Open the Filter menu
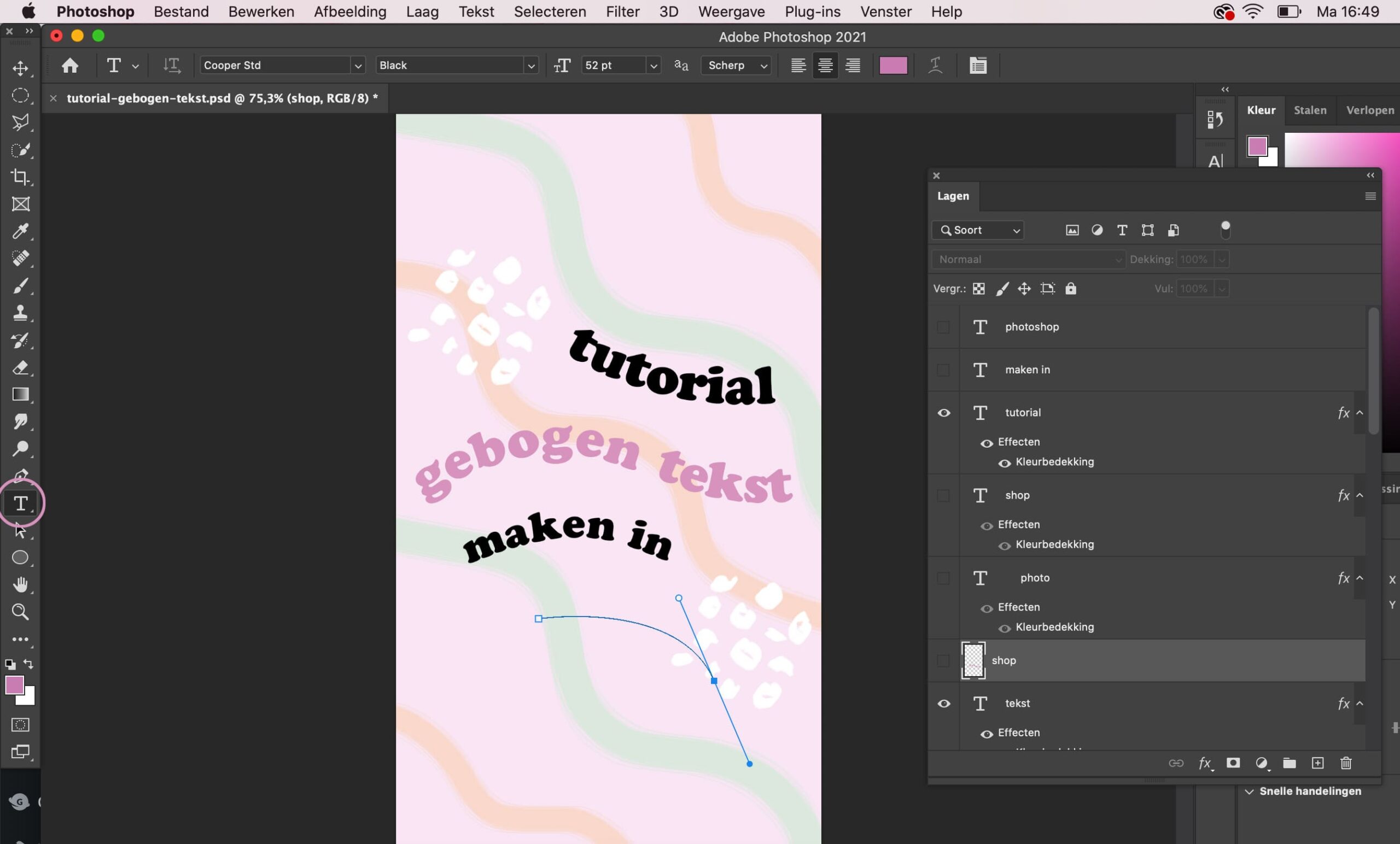This screenshot has height=844, width=1400. click(x=622, y=11)
